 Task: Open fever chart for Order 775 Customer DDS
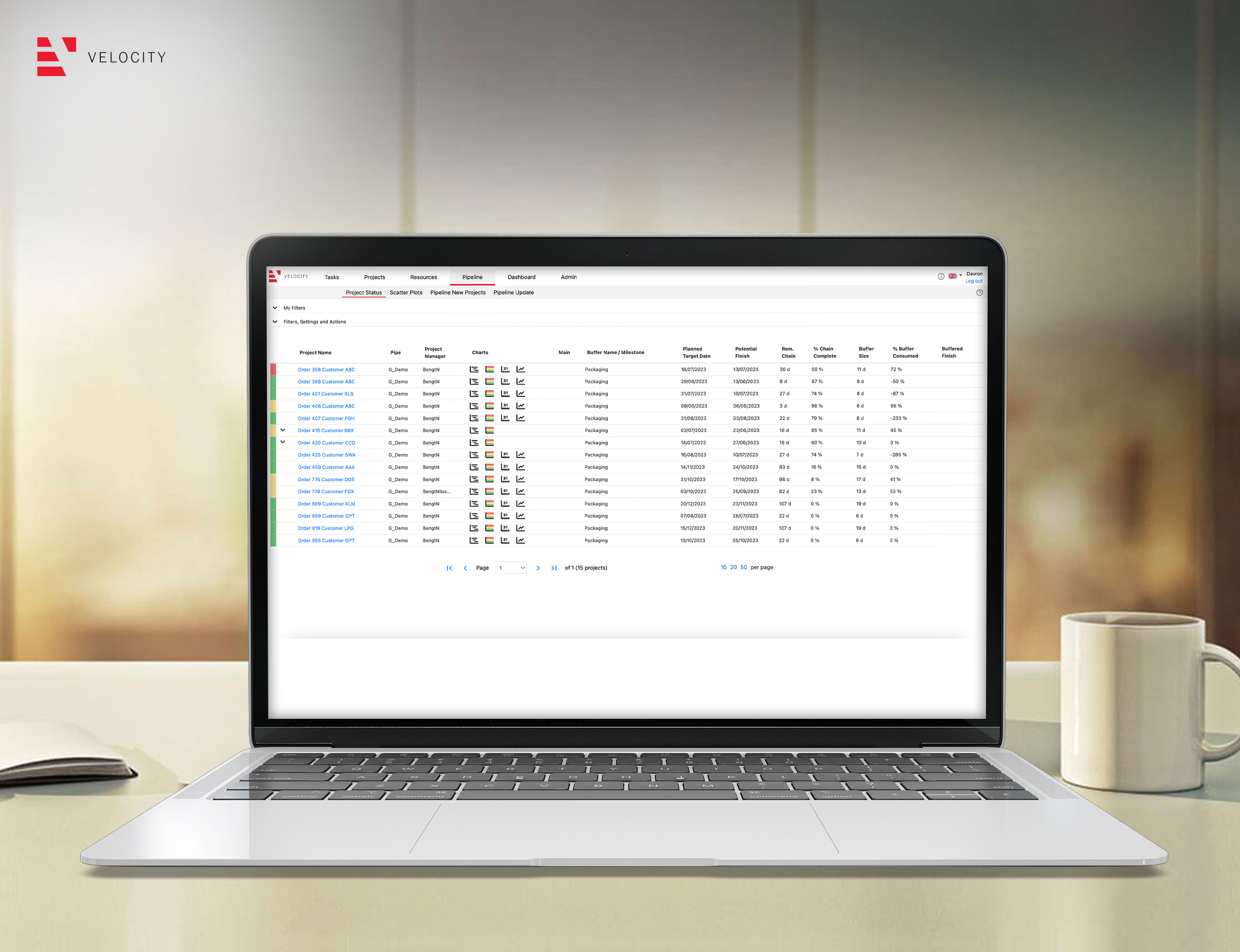490,479
